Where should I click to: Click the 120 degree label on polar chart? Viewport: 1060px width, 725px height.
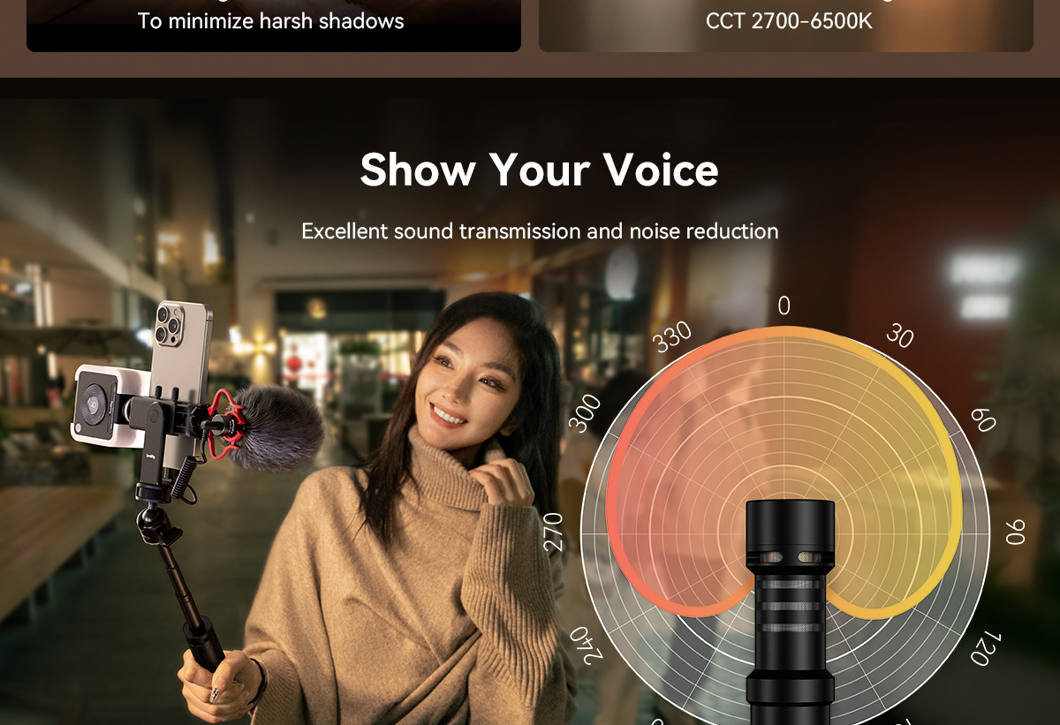click(986, 647)
